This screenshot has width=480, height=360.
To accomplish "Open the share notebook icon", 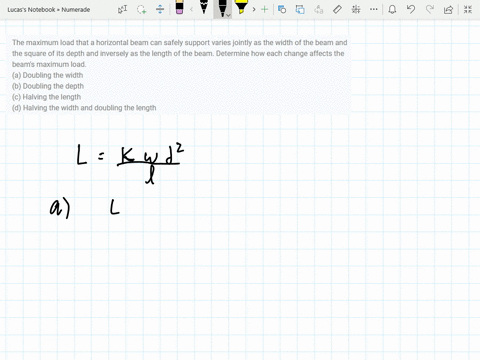I will (448, 9).
